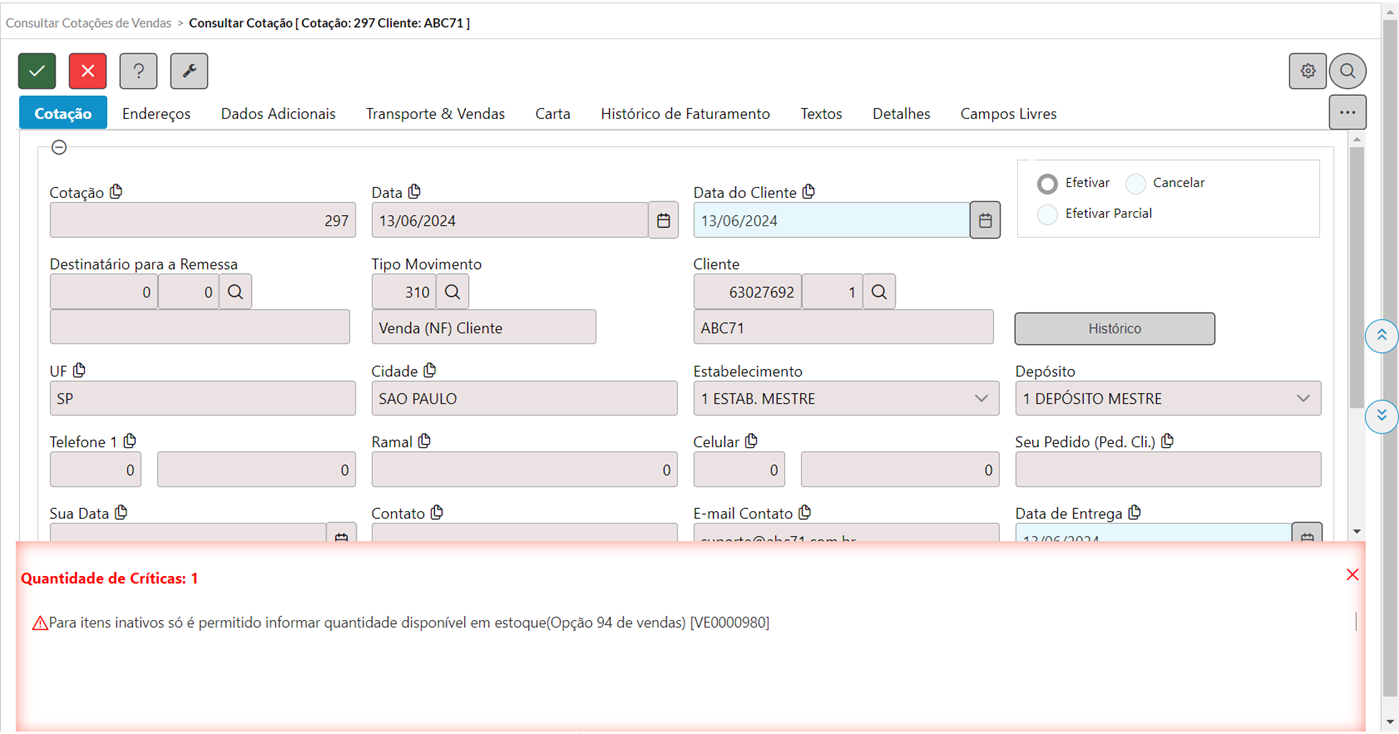Image resolution: width=1399 pixels, height=734 pixels.
Task: Search Cliente lookup magnifier
Action: coord(879,292)
